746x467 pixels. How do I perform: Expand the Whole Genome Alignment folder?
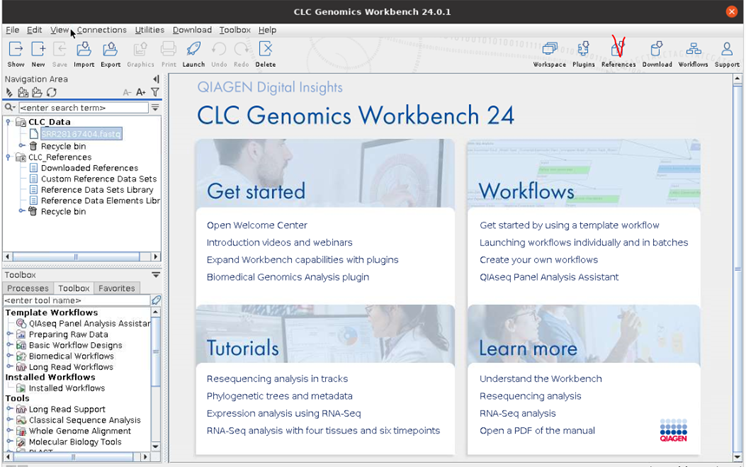[9, 430]
